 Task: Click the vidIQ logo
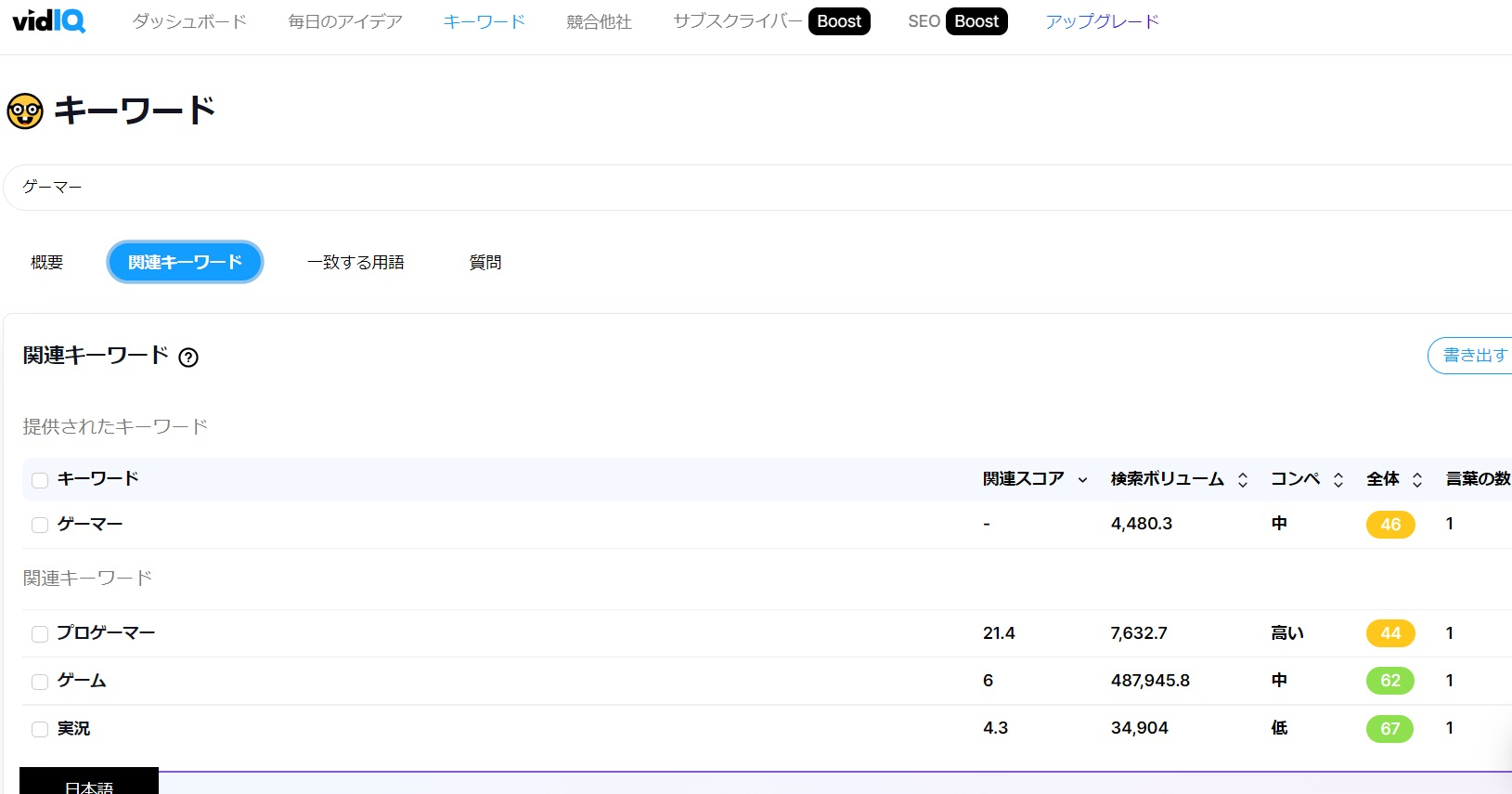[x=49, y=20]
